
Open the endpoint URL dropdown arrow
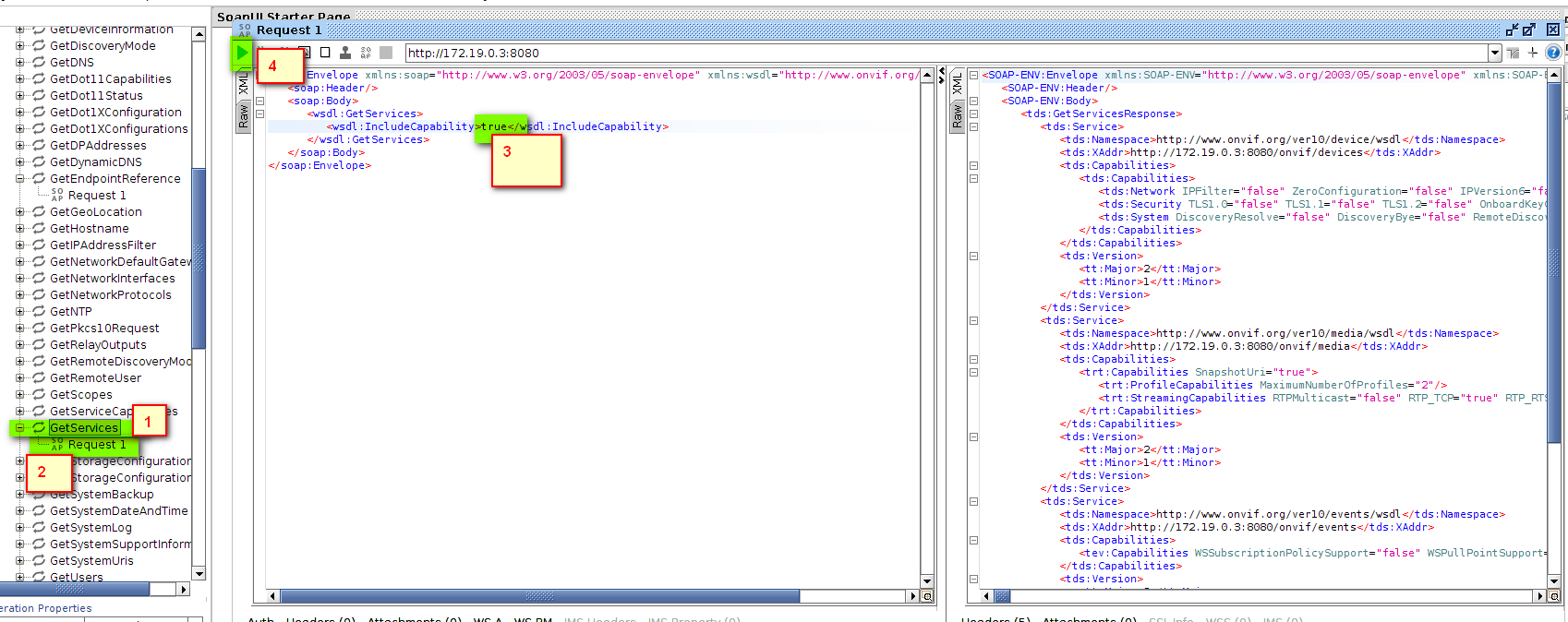(x=1495, y=53)
